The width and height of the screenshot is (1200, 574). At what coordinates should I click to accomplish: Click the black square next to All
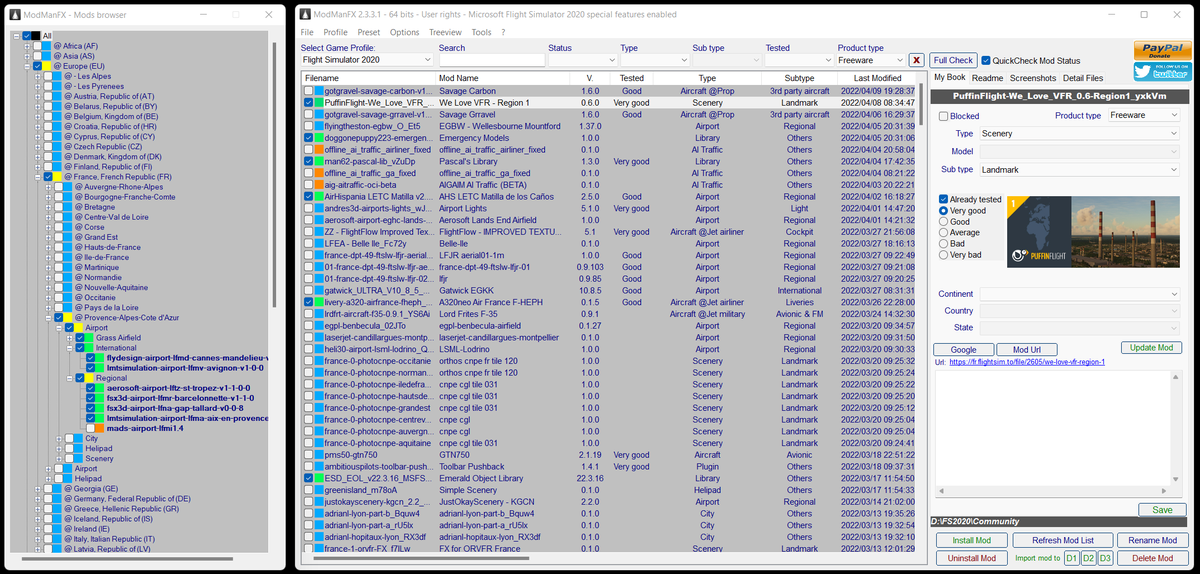coord(37,35)
